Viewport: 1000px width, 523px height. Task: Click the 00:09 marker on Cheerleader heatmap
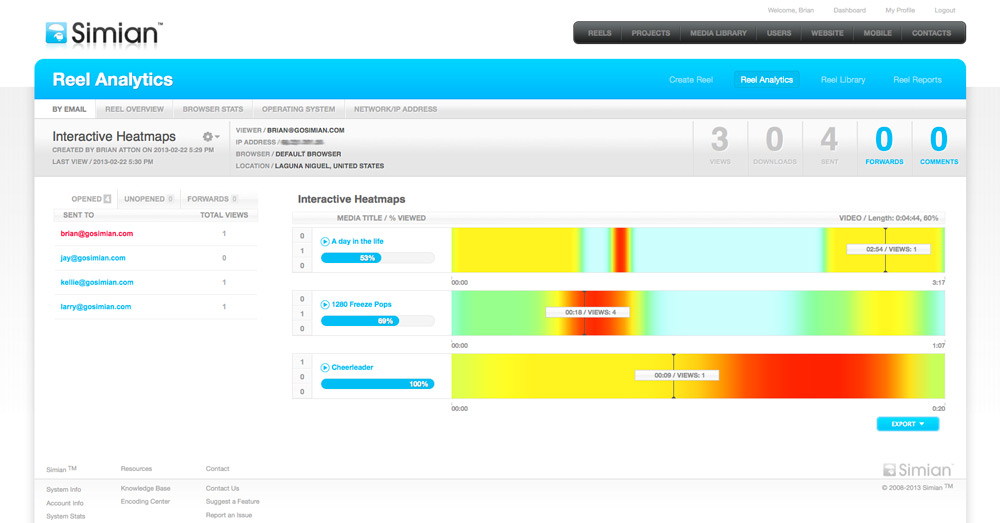[677, 376]
